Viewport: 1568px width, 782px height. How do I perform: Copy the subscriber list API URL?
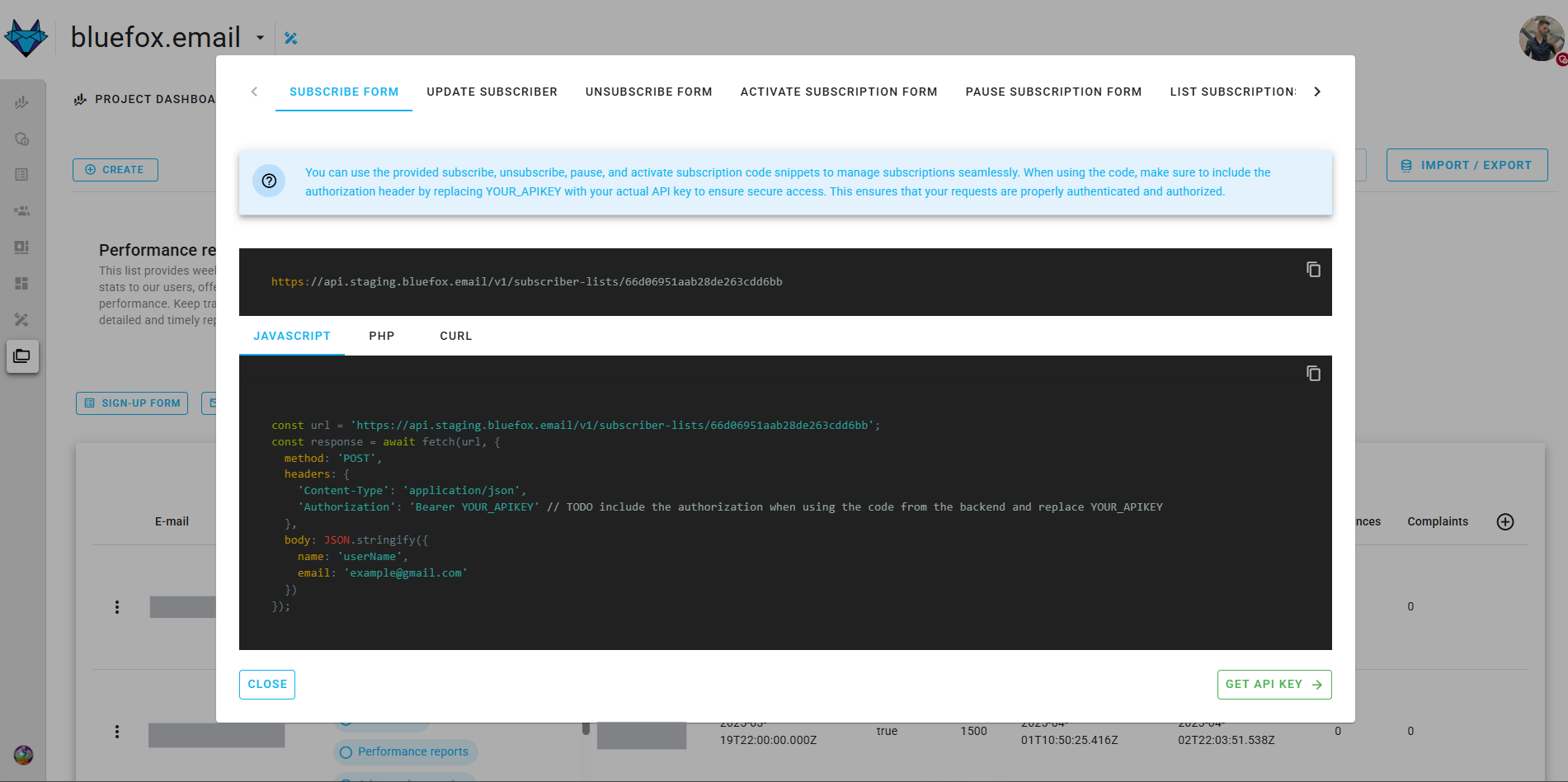click(1313, 270)
